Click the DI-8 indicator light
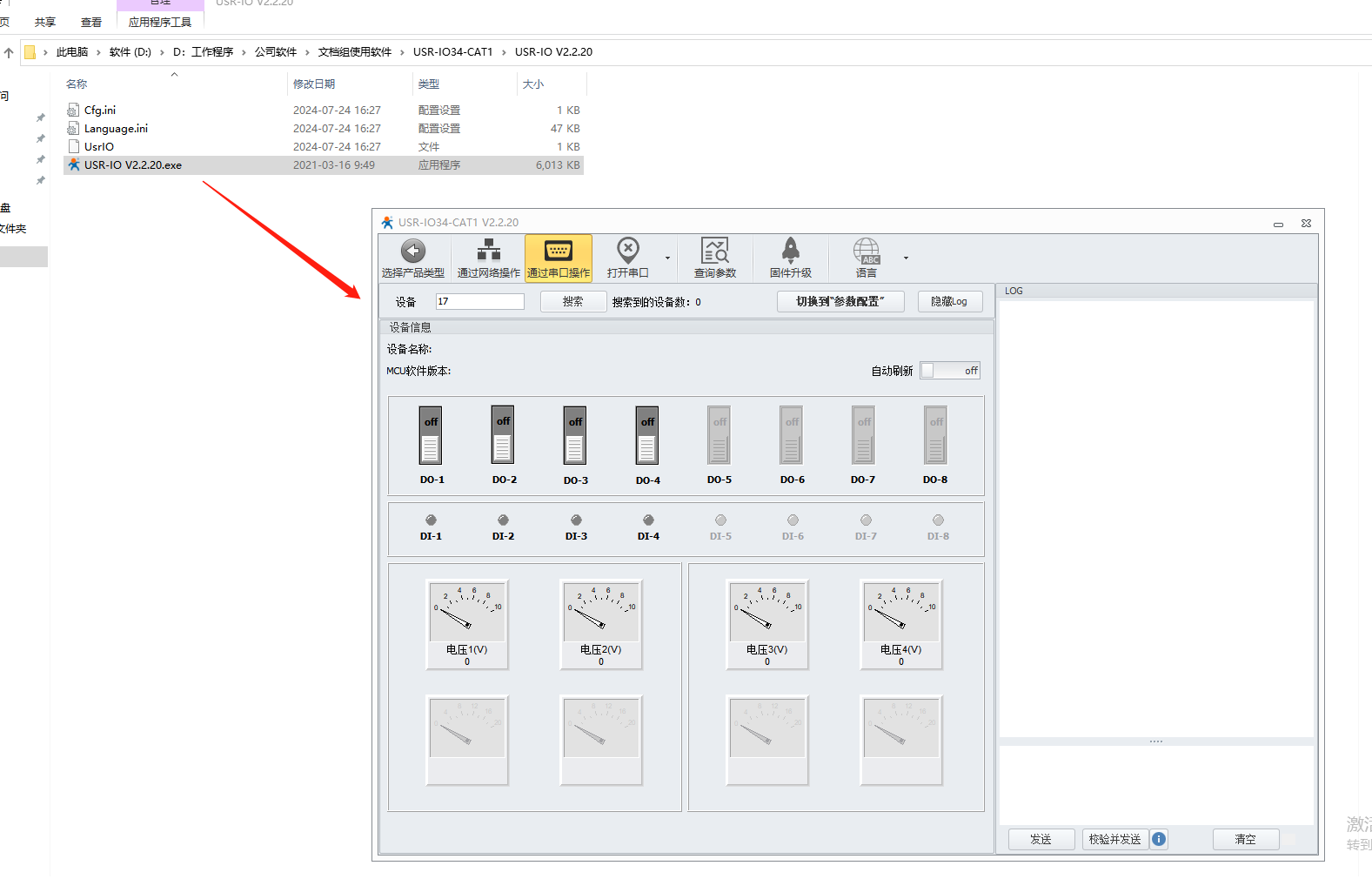Image resolution: width=1372 pixels, height=879 pixels. click(x=938, y=520)
